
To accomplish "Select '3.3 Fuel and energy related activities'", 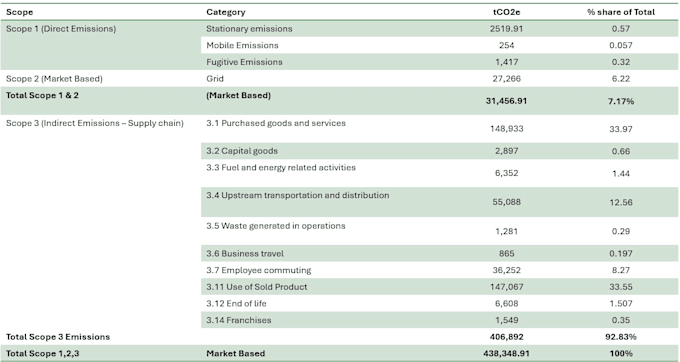I will pos(281,168).
